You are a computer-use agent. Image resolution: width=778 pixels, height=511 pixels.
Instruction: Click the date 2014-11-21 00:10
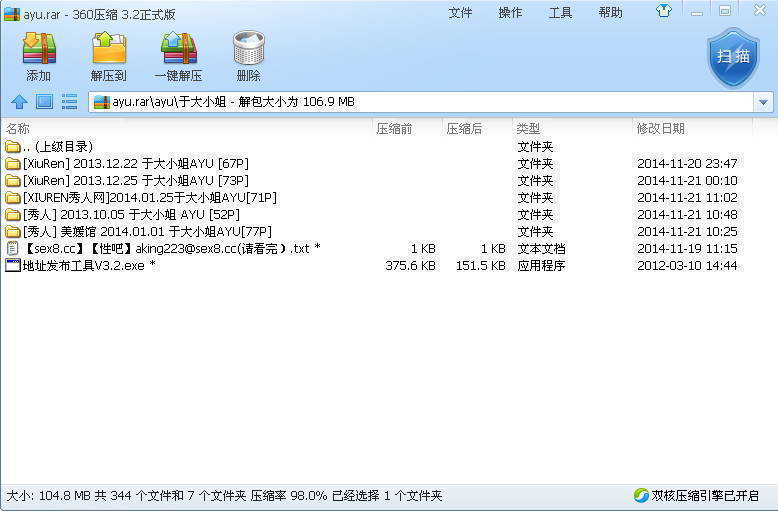click(687, 181)
